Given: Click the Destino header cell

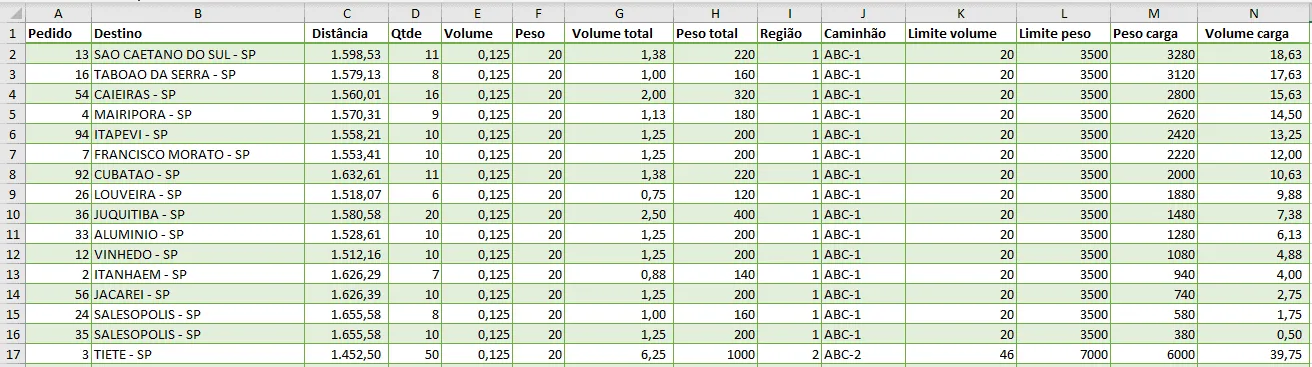Looking at the screenshot, I should (x=199, y=34).
